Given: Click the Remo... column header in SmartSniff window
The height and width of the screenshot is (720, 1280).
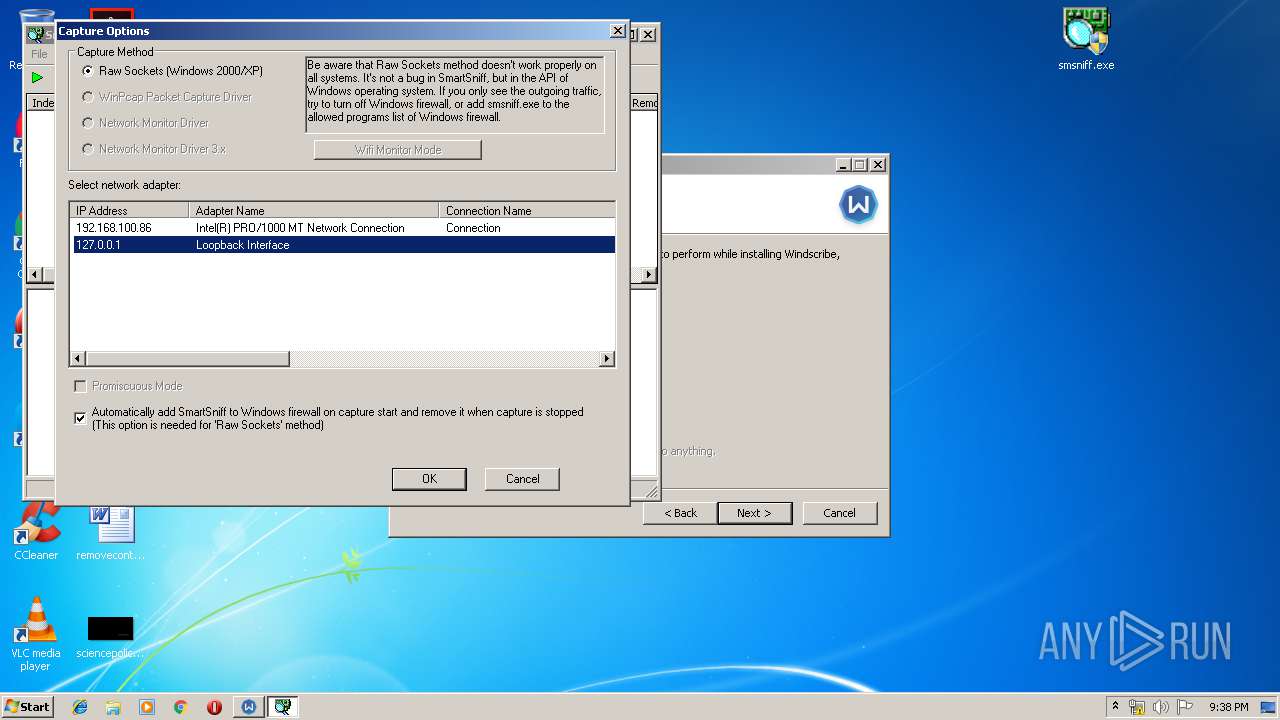Looking at the screenshot, I should [644, 103].
